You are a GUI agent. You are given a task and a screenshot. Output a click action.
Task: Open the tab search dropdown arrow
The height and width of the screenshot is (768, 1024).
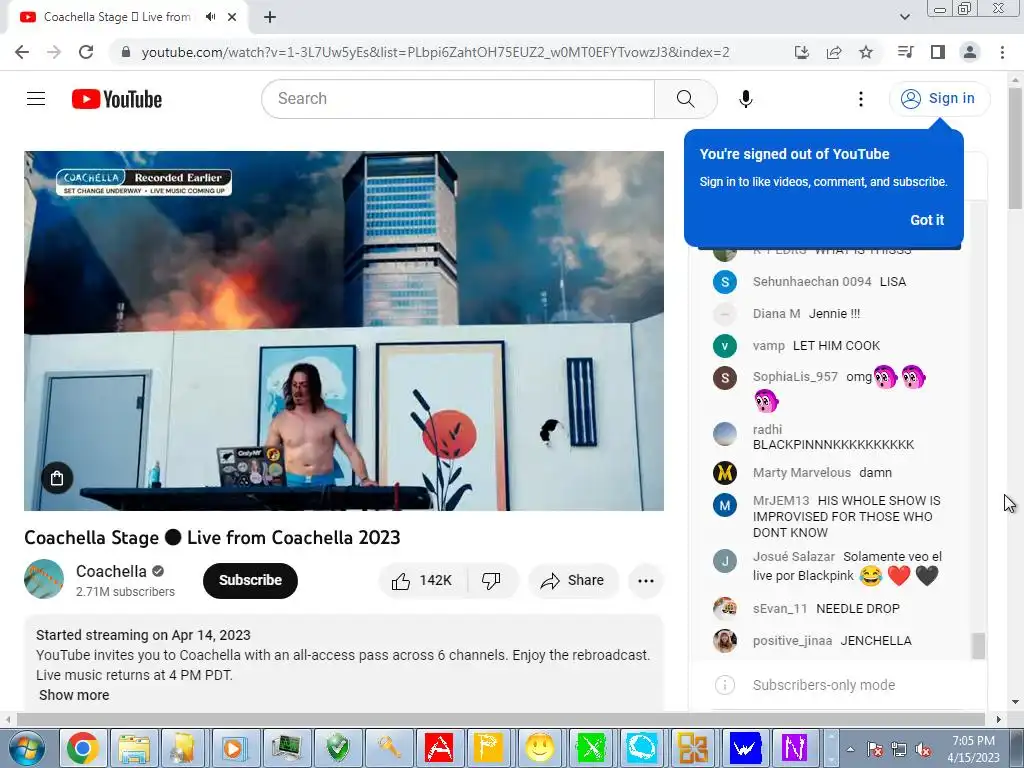pyautogui.click(x=905, y=17)
